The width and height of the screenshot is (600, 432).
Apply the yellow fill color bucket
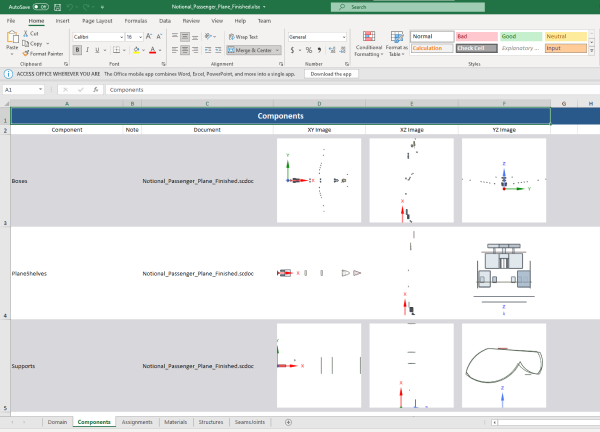point(136,50)
